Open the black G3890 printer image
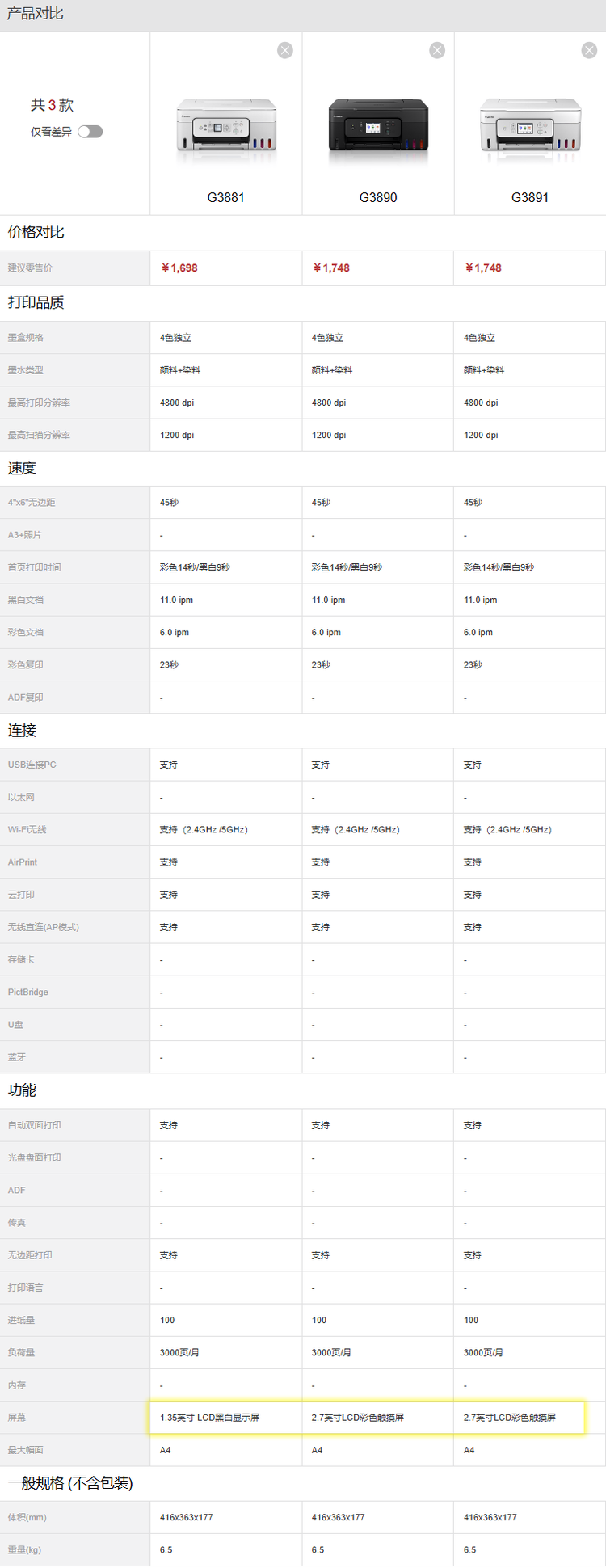Viewport: 606px width, 1568px height. [x=378, y=125]
